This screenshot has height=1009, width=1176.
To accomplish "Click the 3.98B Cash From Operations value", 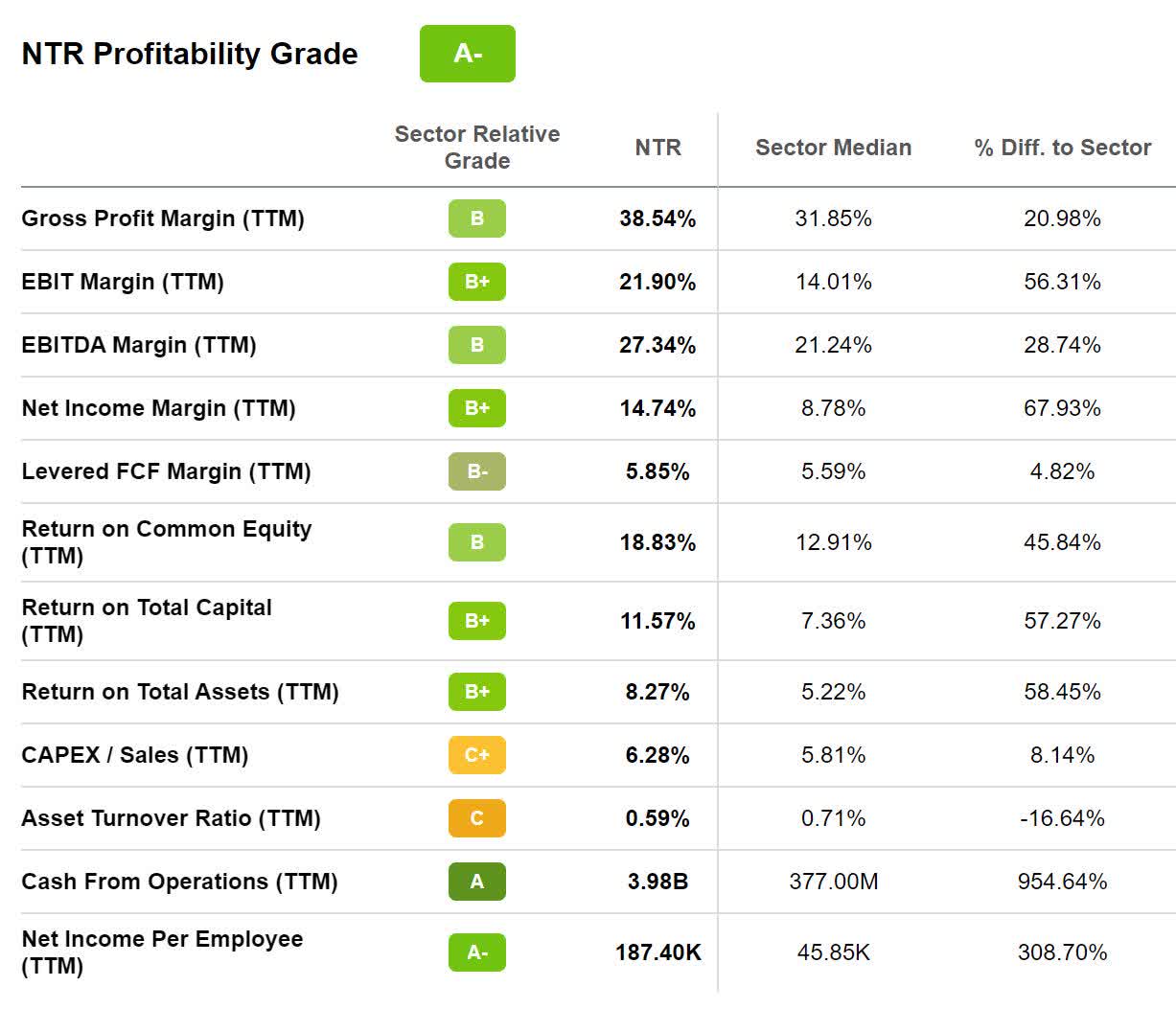I will pos(657,882).
